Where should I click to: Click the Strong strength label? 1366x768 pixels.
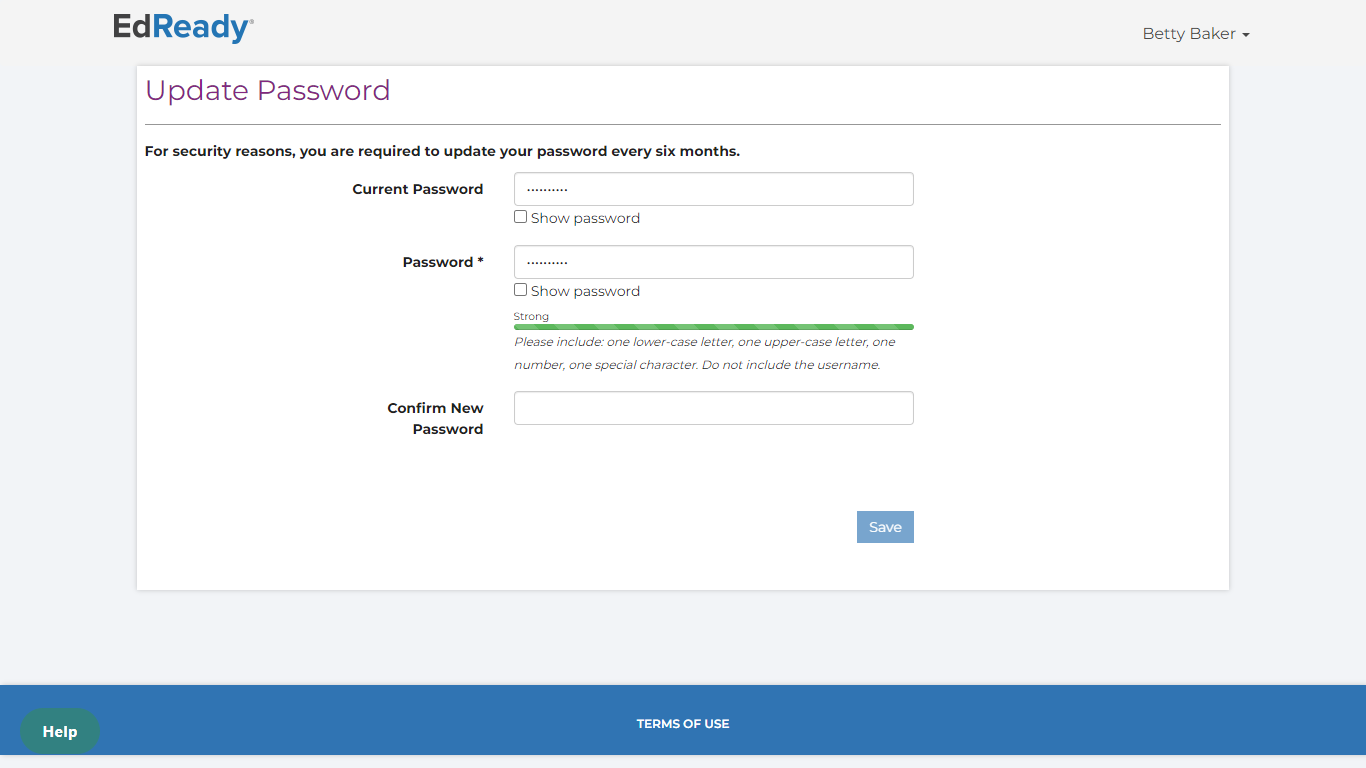click(531, 316)
